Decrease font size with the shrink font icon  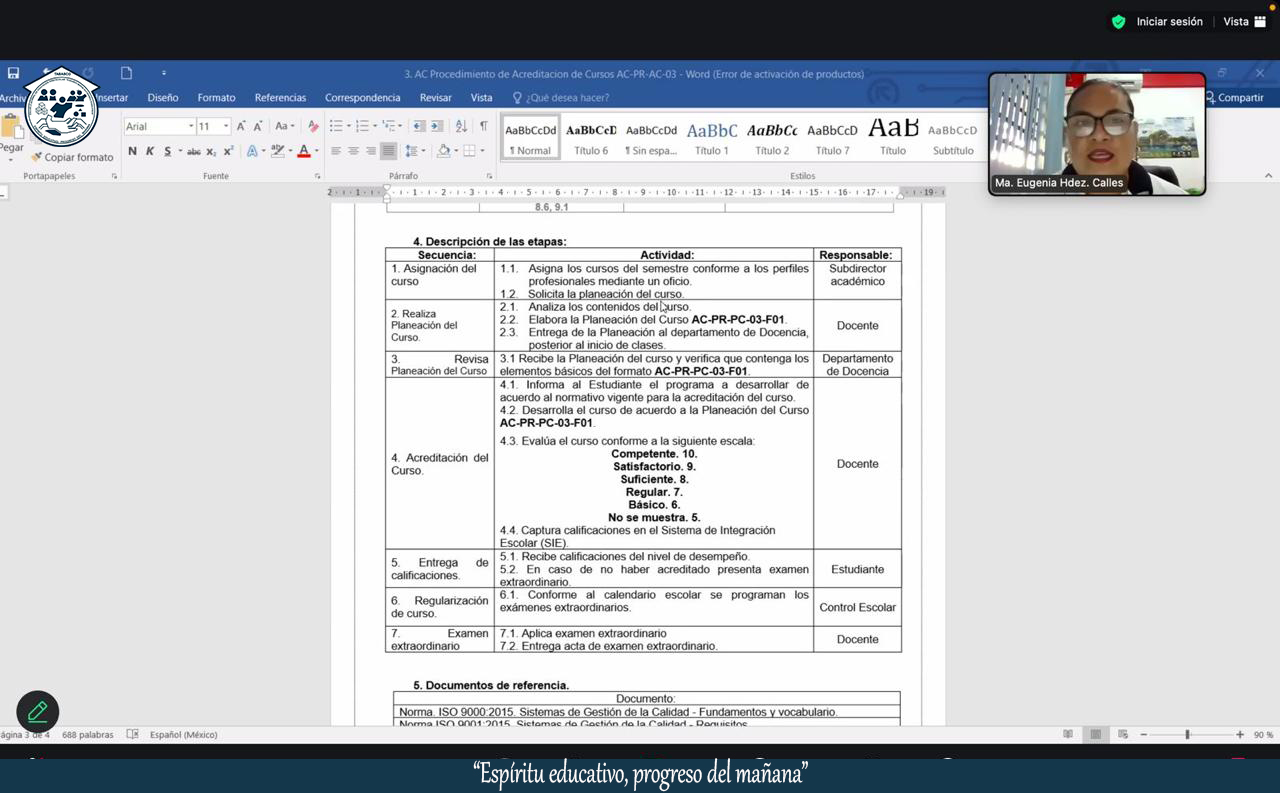258,126
